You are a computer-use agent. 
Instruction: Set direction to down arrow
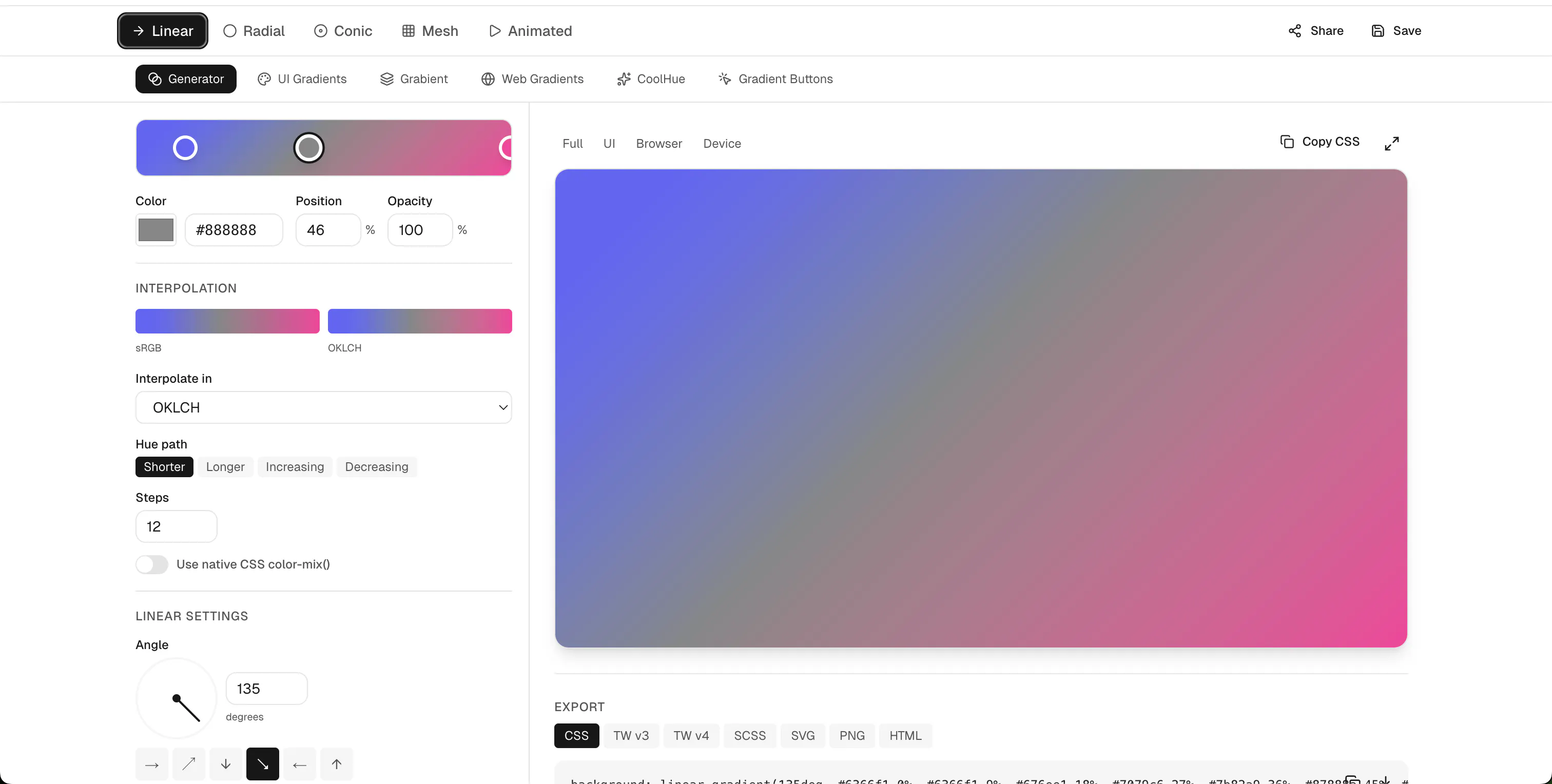[225, 764]
